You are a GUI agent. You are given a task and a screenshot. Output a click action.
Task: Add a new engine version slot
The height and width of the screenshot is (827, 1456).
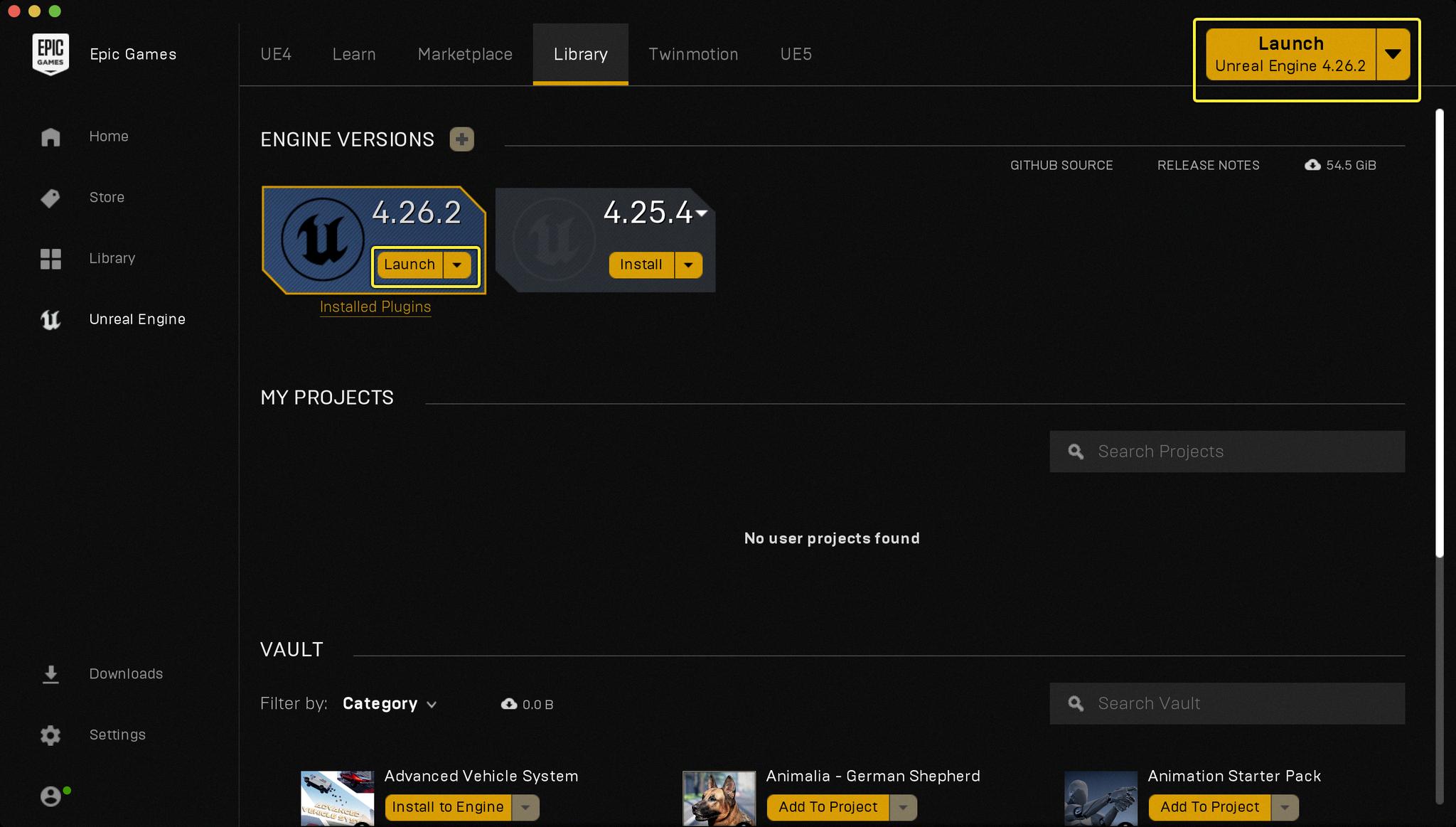pyautogui.click(x=462, y=139)
